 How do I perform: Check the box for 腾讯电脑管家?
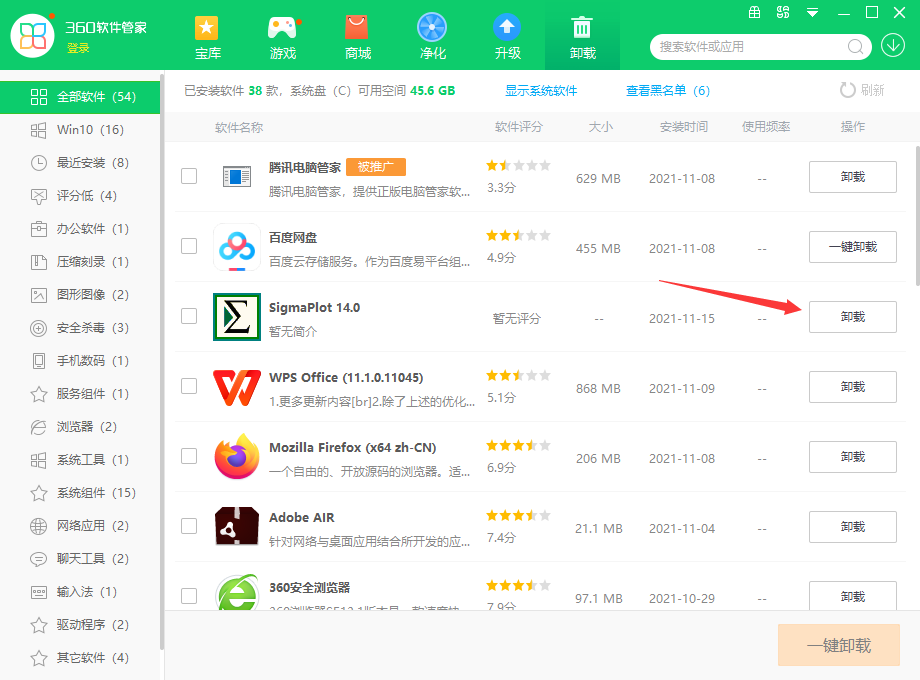(189, 176)
